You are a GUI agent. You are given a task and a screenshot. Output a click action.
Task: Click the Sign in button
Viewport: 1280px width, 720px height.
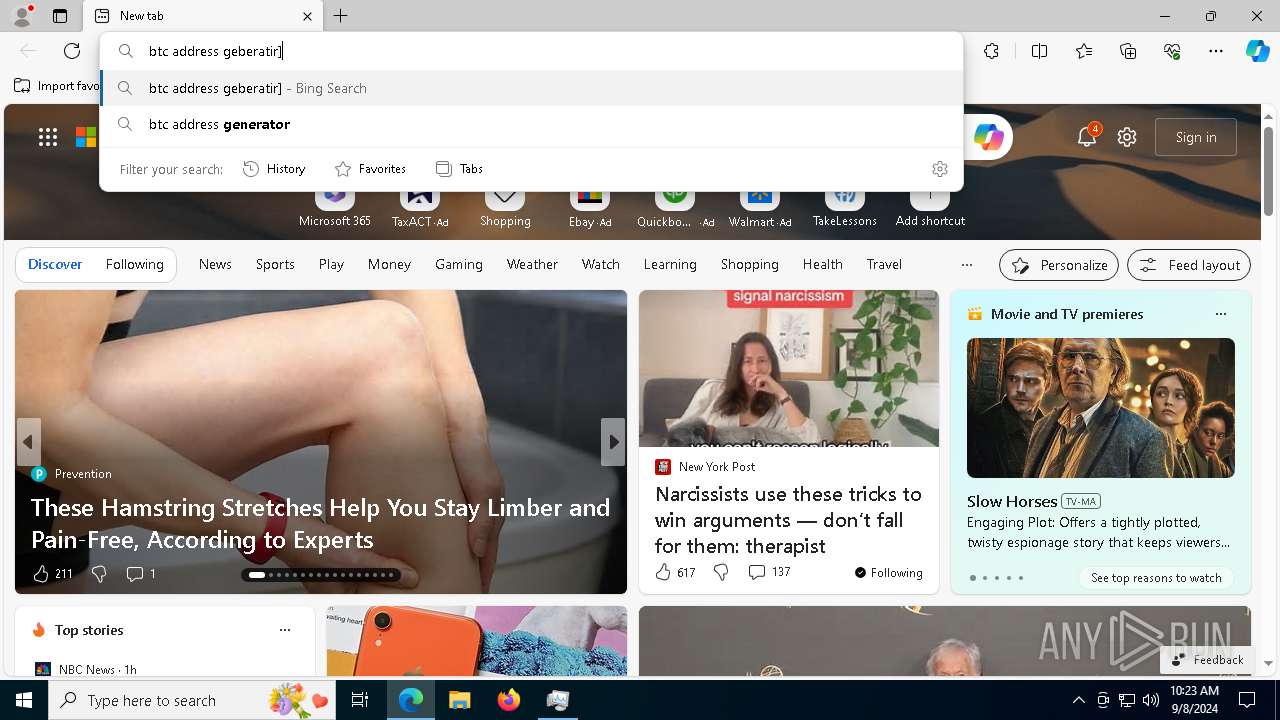pos(1196,137)
